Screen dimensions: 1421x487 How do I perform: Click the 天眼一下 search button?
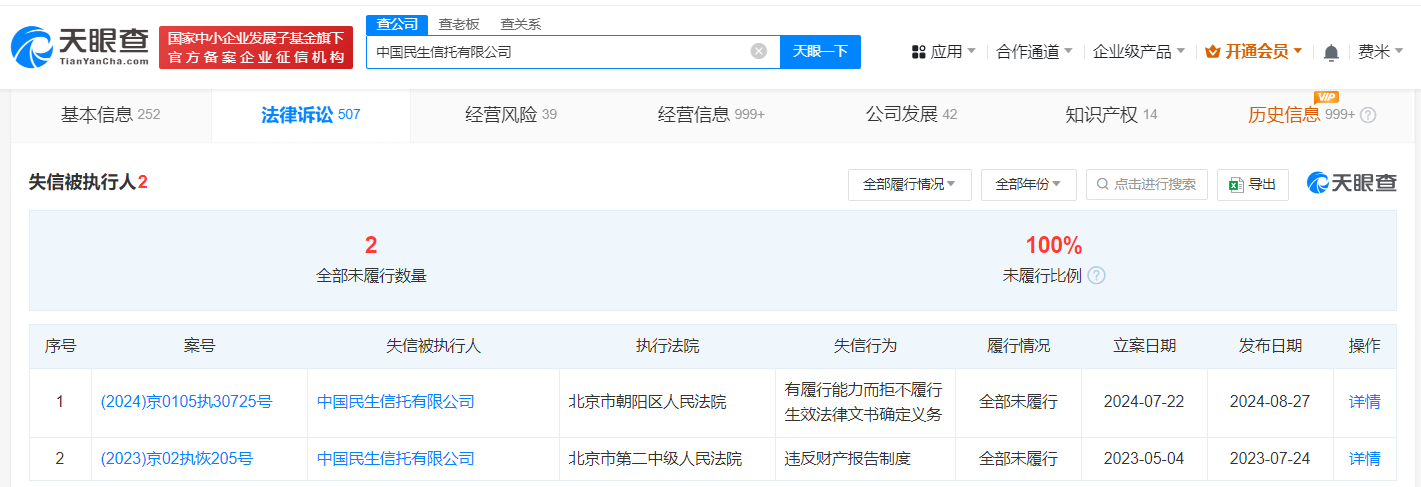pos(820,51)
